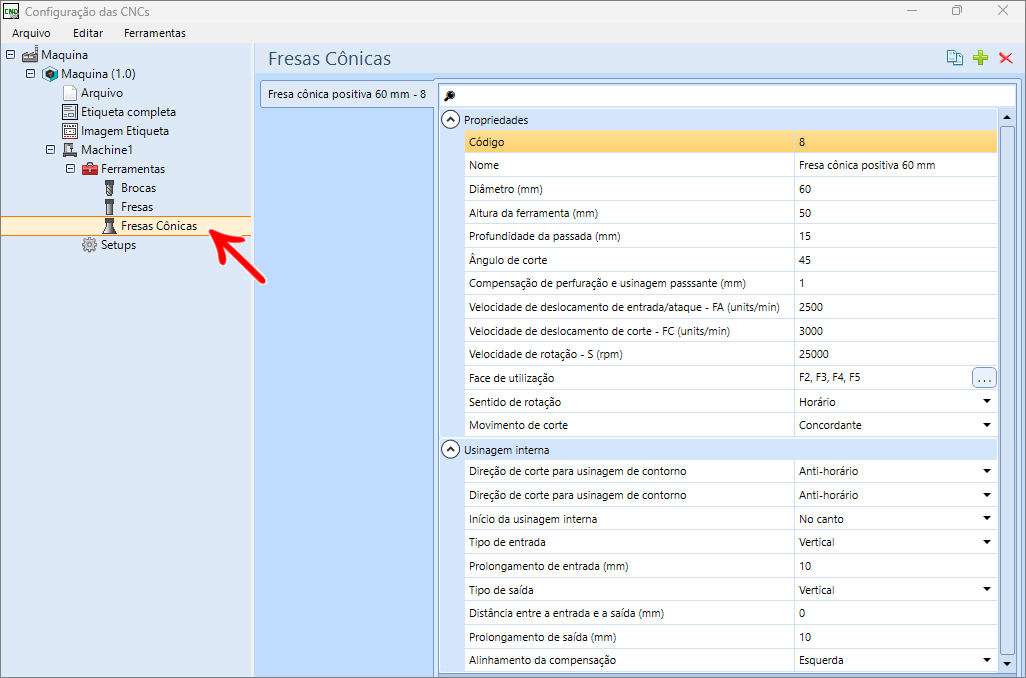Click the properties panel vertical scrollbar thumb

pyautogui.click(x=1007, y=389)
